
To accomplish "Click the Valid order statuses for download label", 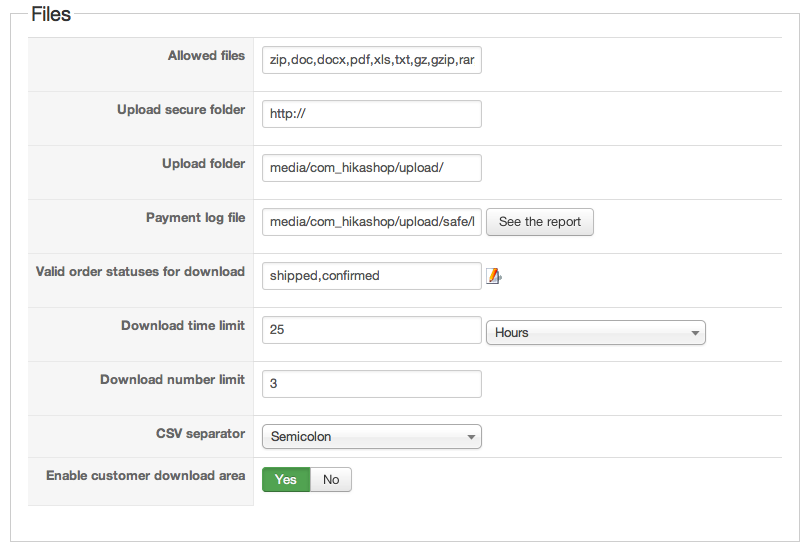I will coord(140,272).
